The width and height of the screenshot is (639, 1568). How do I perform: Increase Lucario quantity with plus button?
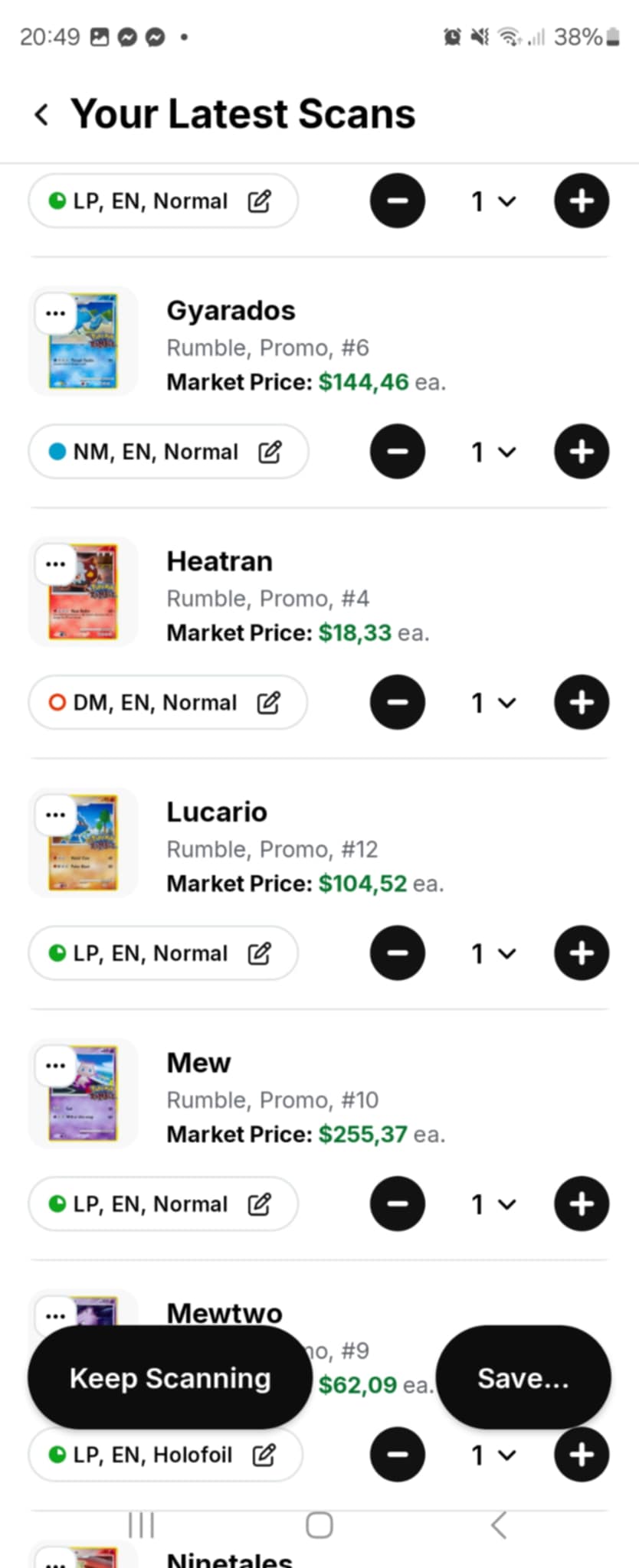pos(582,953)
